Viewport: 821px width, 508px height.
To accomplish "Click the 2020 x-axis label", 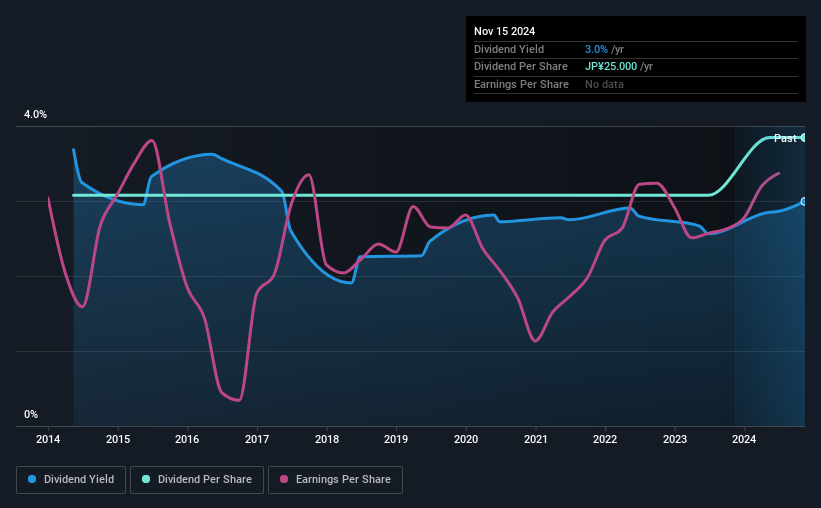I will pyautogui.click(x=466, y=439).
